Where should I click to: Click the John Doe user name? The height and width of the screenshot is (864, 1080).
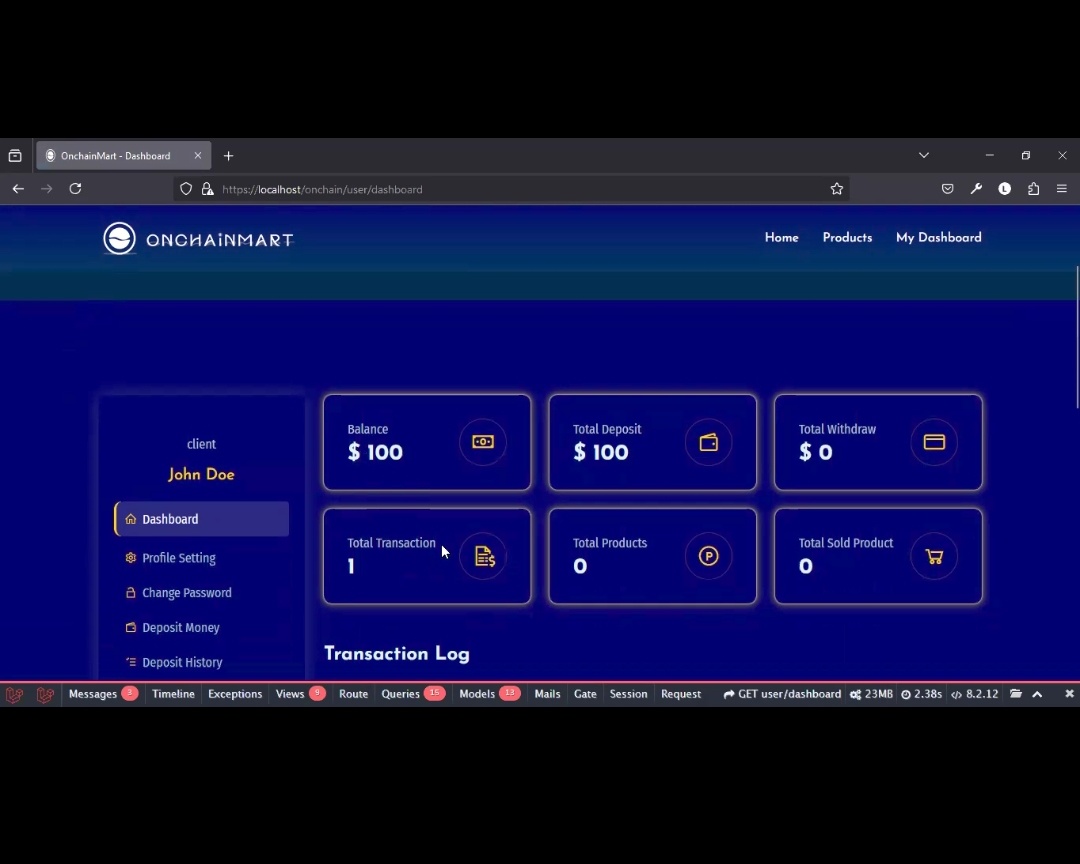pos(201,474)
